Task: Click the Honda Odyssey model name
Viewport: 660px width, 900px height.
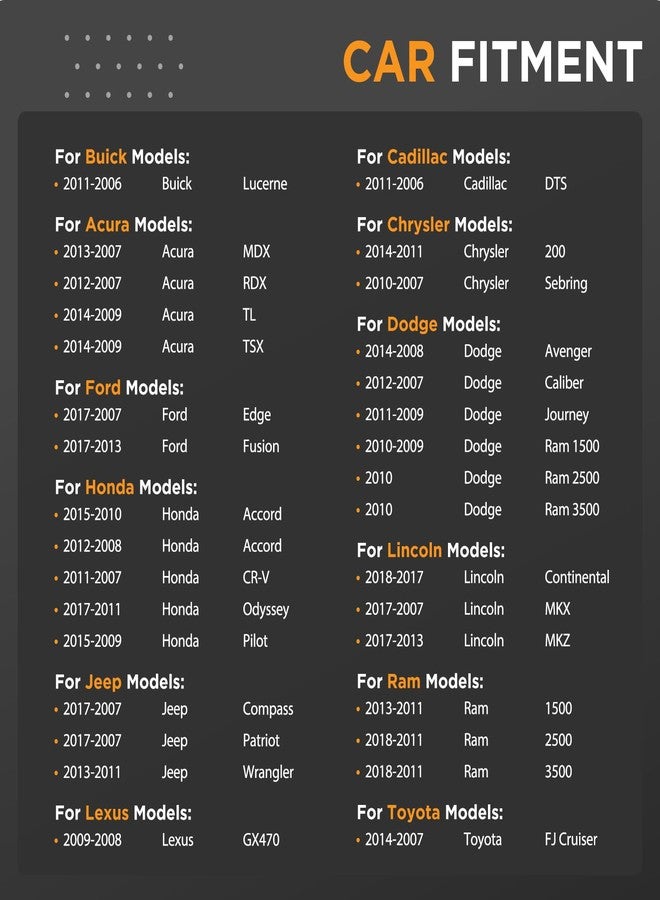Action: 266,610
